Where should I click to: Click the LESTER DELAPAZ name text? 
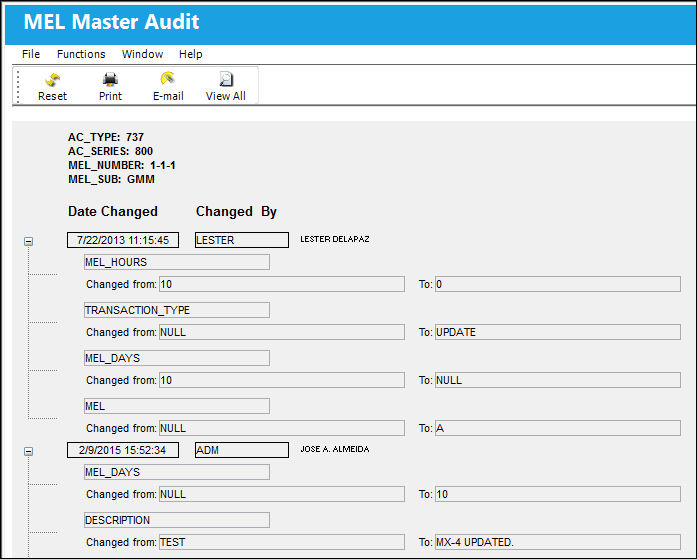click(x=335, y=239)
